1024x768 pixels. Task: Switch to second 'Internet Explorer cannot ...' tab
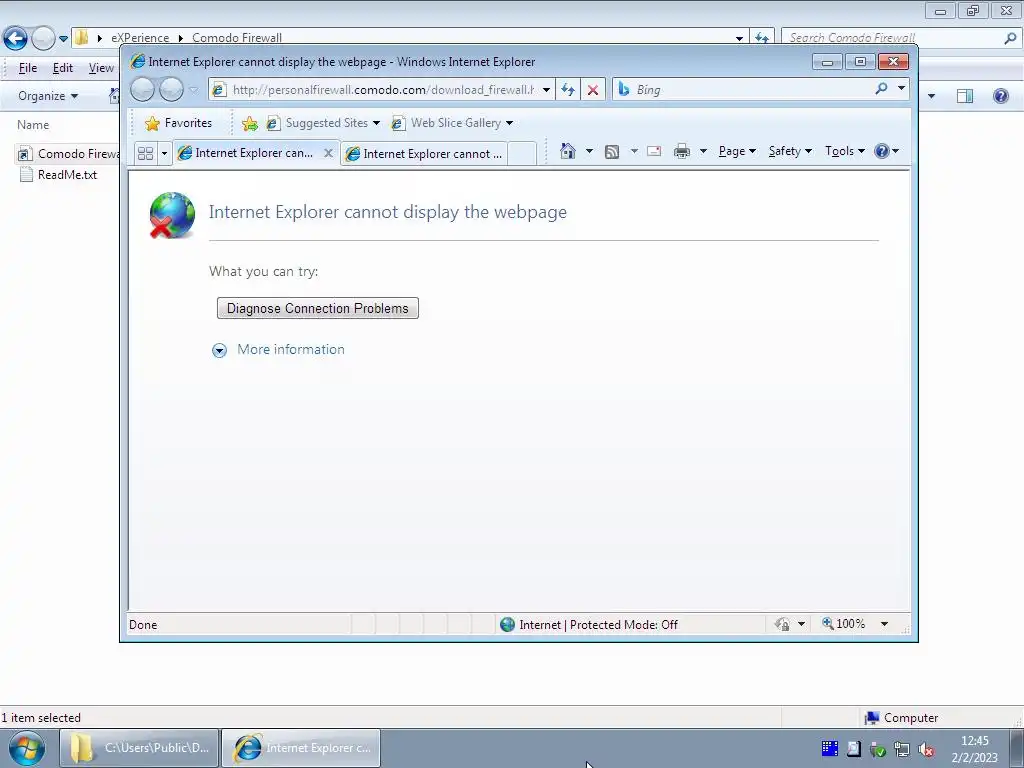click(x=424, y=153)
